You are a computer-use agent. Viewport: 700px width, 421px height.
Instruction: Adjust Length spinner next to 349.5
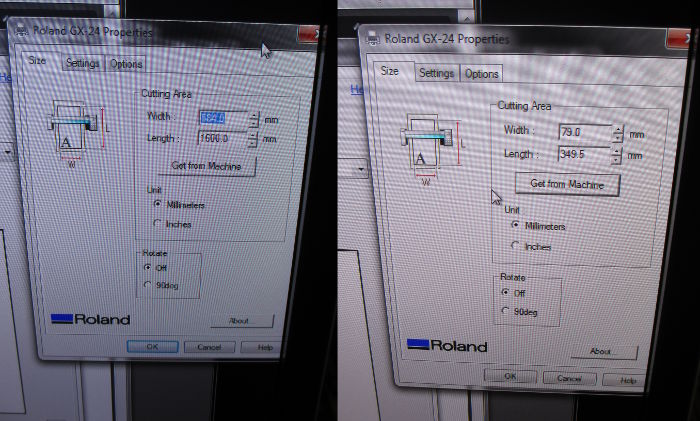617,155
